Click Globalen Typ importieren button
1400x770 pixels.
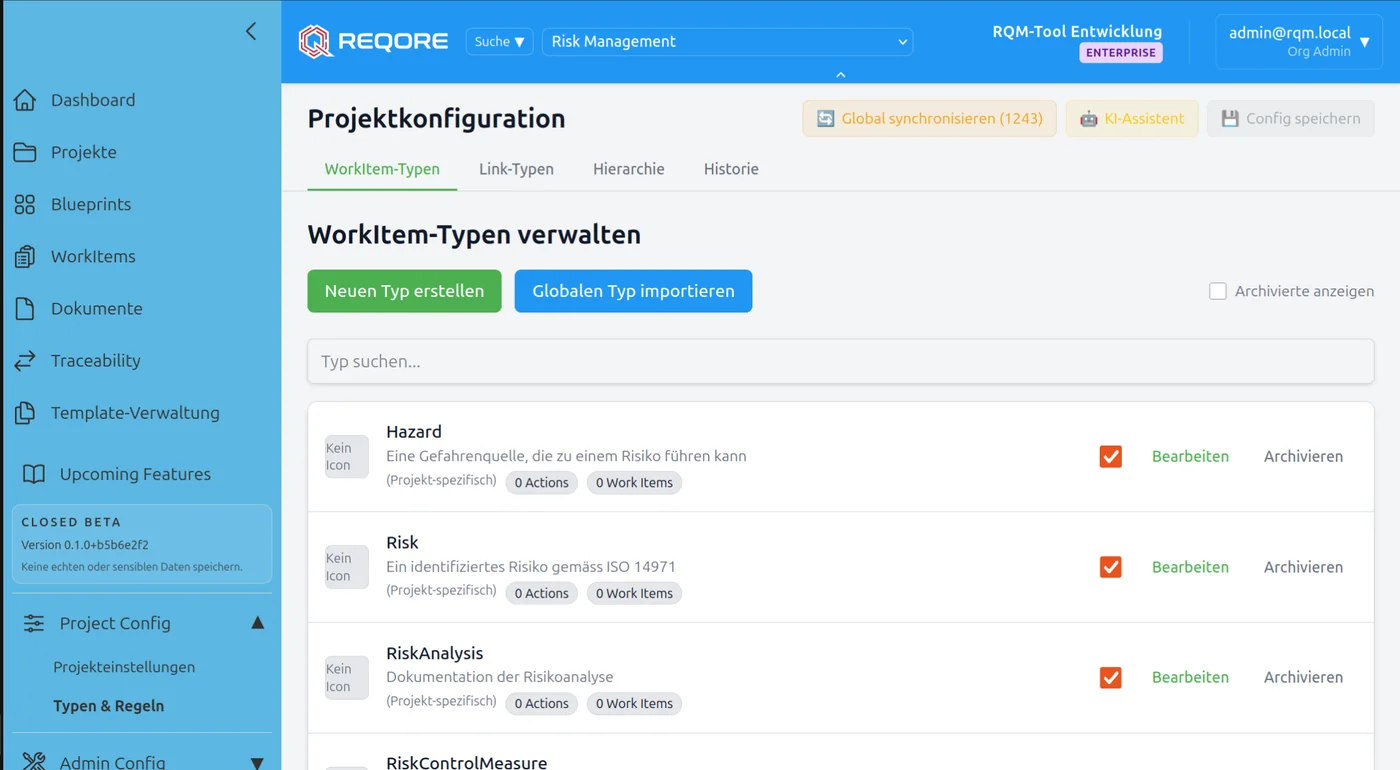coord(633,291)
